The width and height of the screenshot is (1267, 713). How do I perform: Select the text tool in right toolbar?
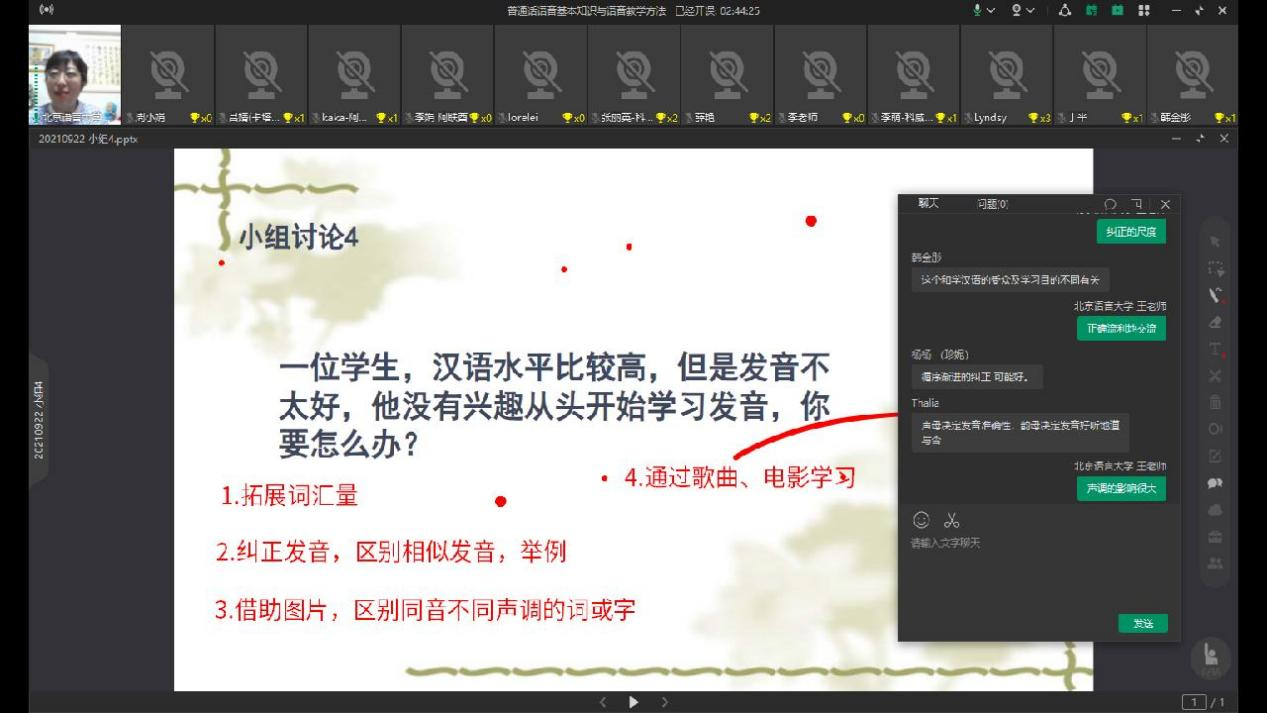click(x=1215, y=349)
